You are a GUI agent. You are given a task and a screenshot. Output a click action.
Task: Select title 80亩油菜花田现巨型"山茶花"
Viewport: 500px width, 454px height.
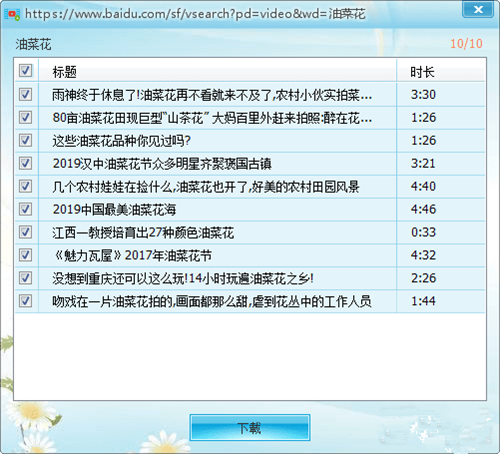(212, 118)
